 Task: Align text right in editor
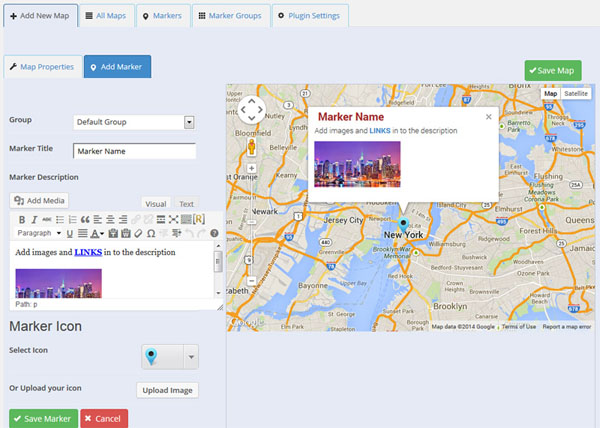[x=123, y=220]
